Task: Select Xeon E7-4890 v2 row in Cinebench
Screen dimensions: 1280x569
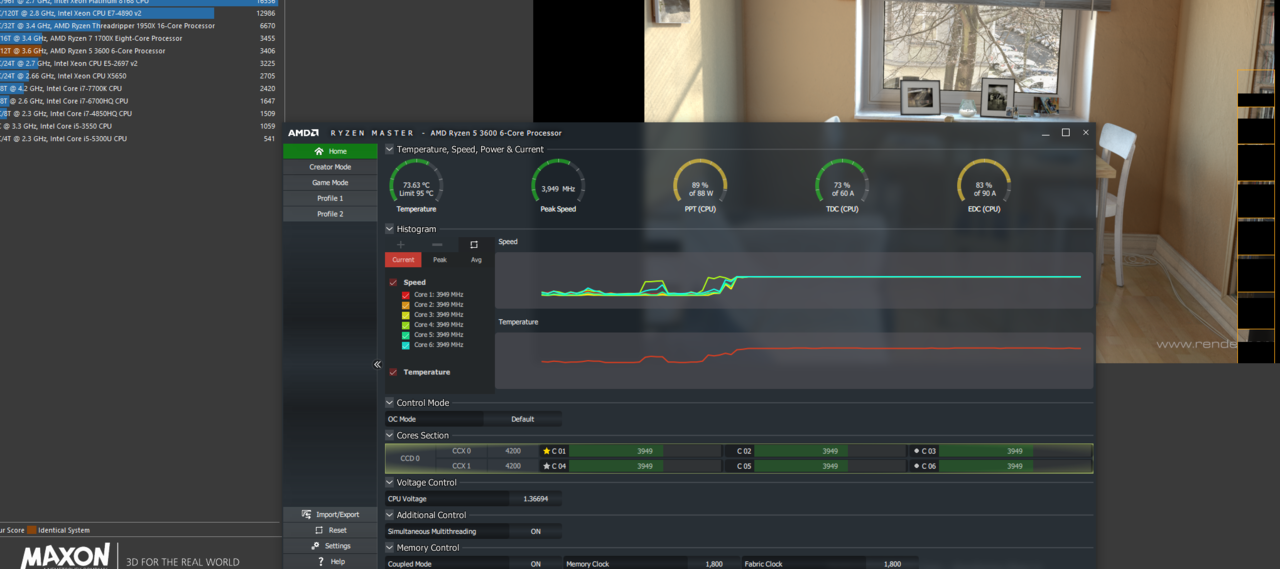Action: (140, 13)
